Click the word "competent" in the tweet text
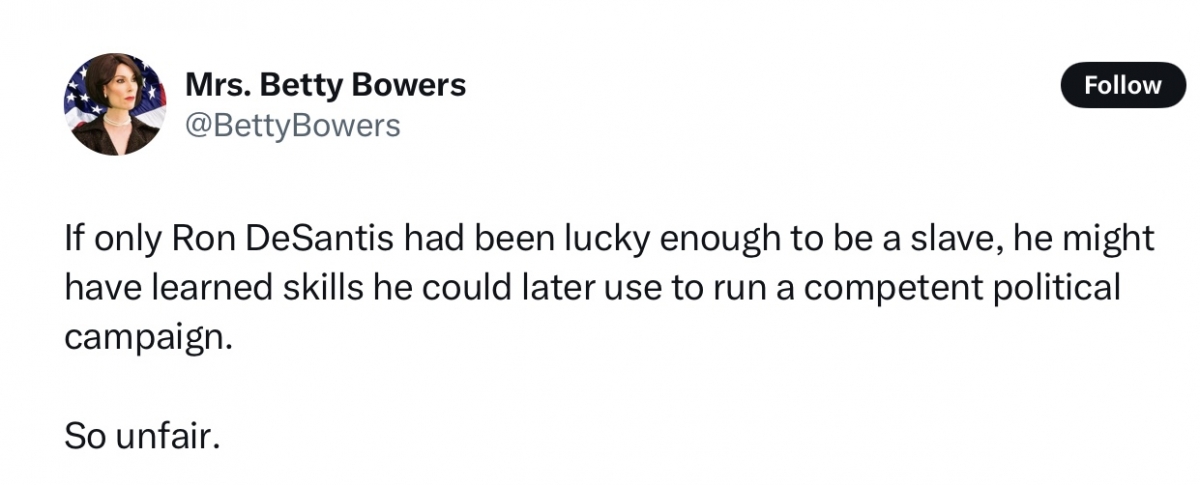 click(x=890, y=288)
